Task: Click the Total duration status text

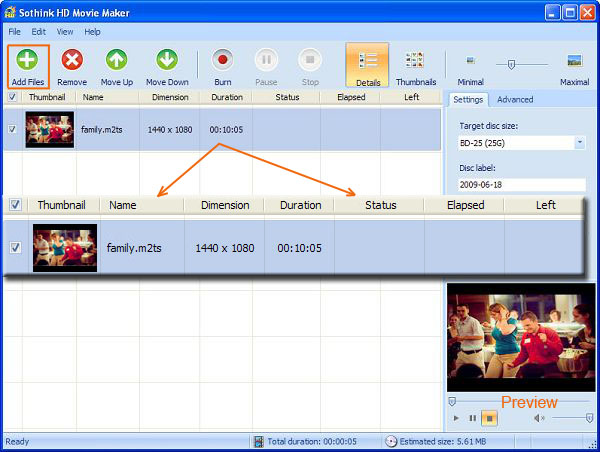Action: [x=312, y=442]
